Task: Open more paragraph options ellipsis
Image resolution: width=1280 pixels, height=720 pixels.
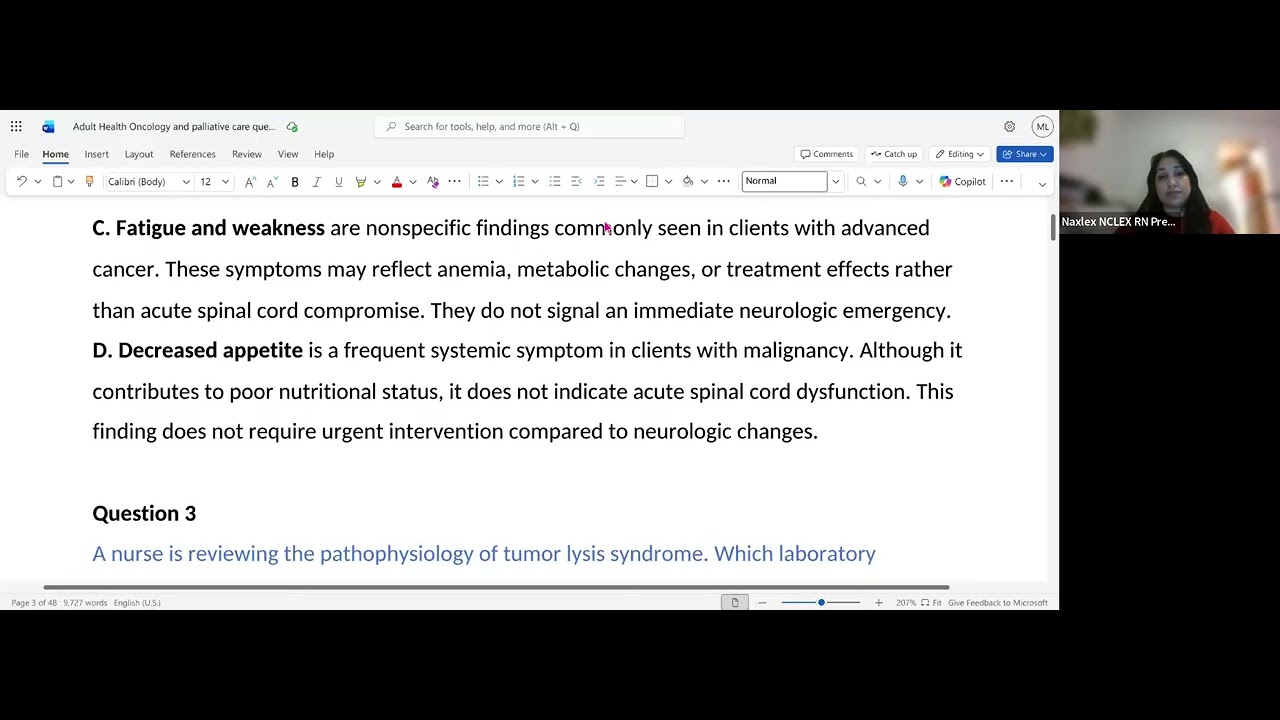Action: pyautogui.click(x=724, y=182)
